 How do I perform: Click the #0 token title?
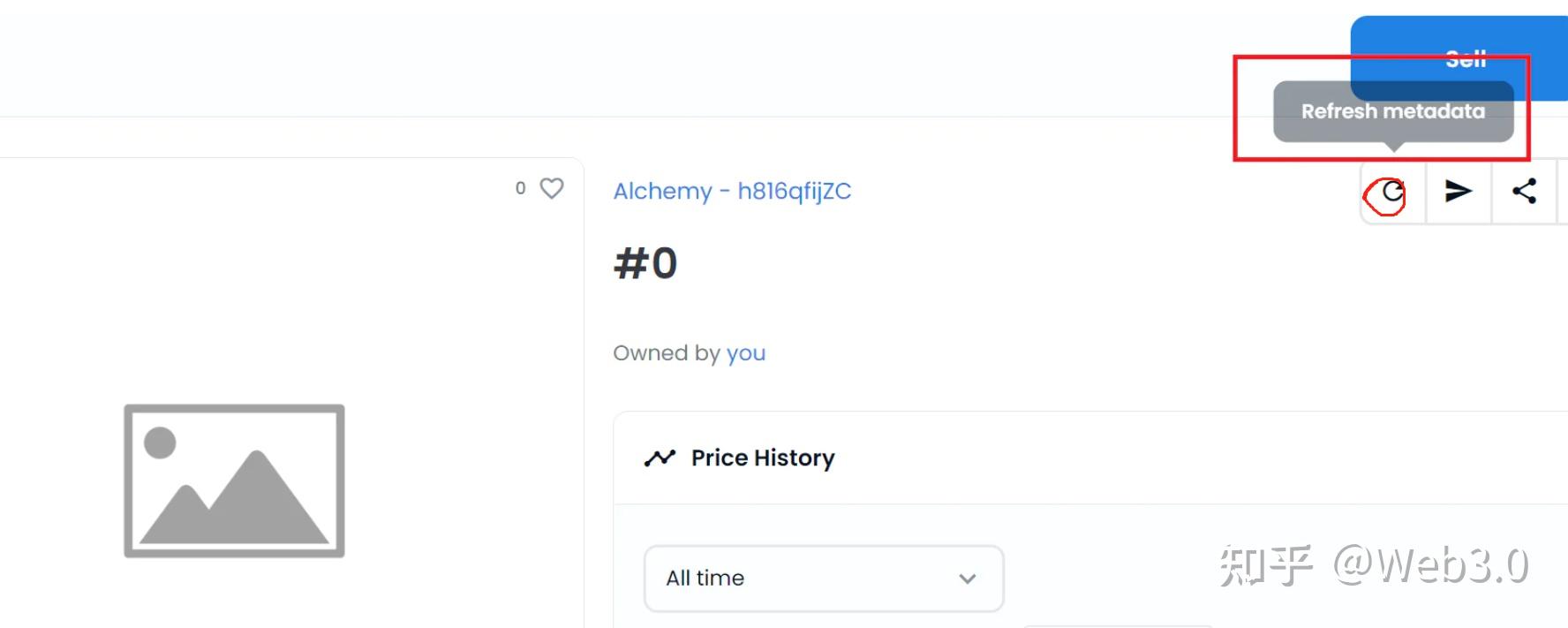[645, 263]
